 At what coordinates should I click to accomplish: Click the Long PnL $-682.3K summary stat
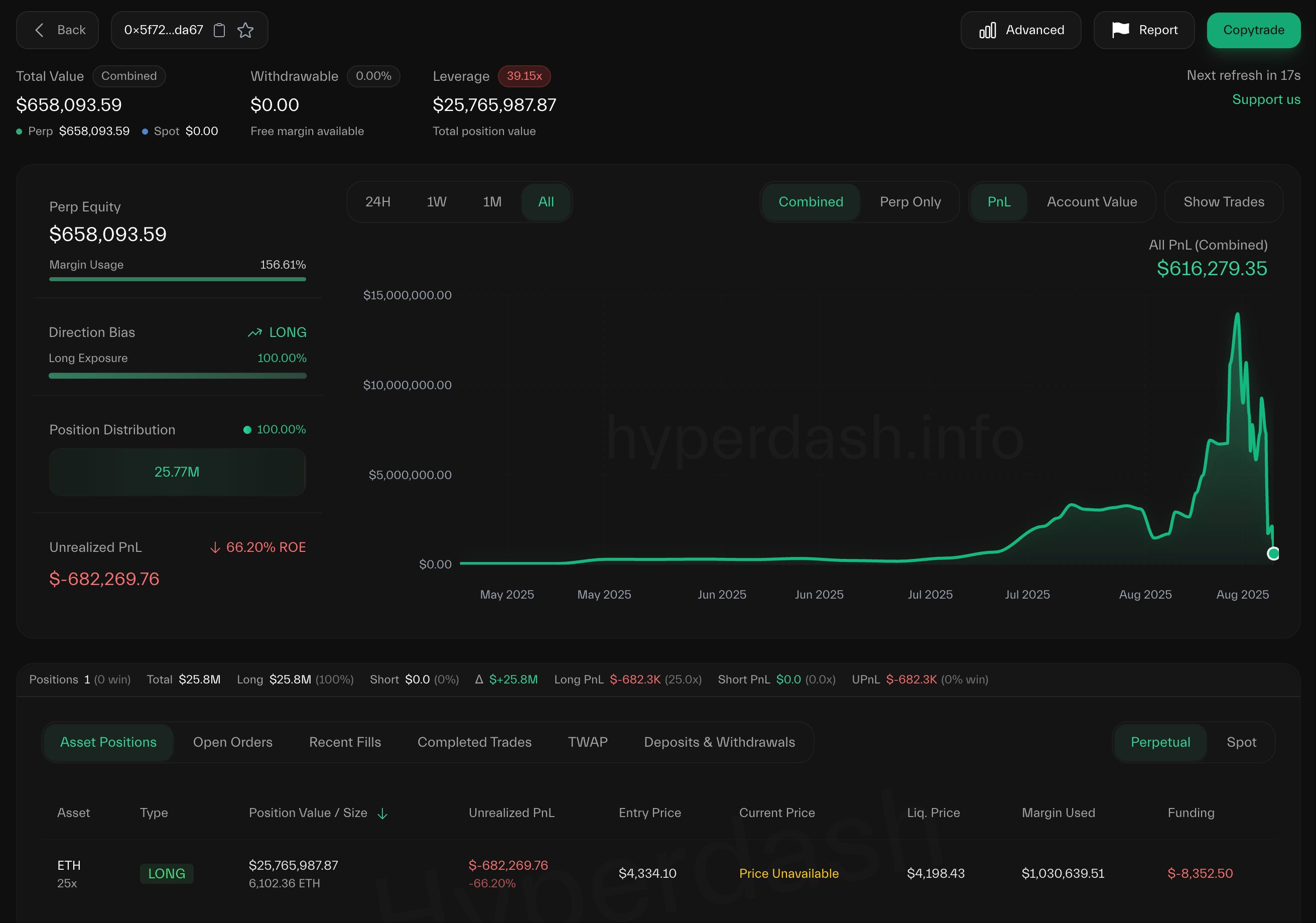point(627,680)
